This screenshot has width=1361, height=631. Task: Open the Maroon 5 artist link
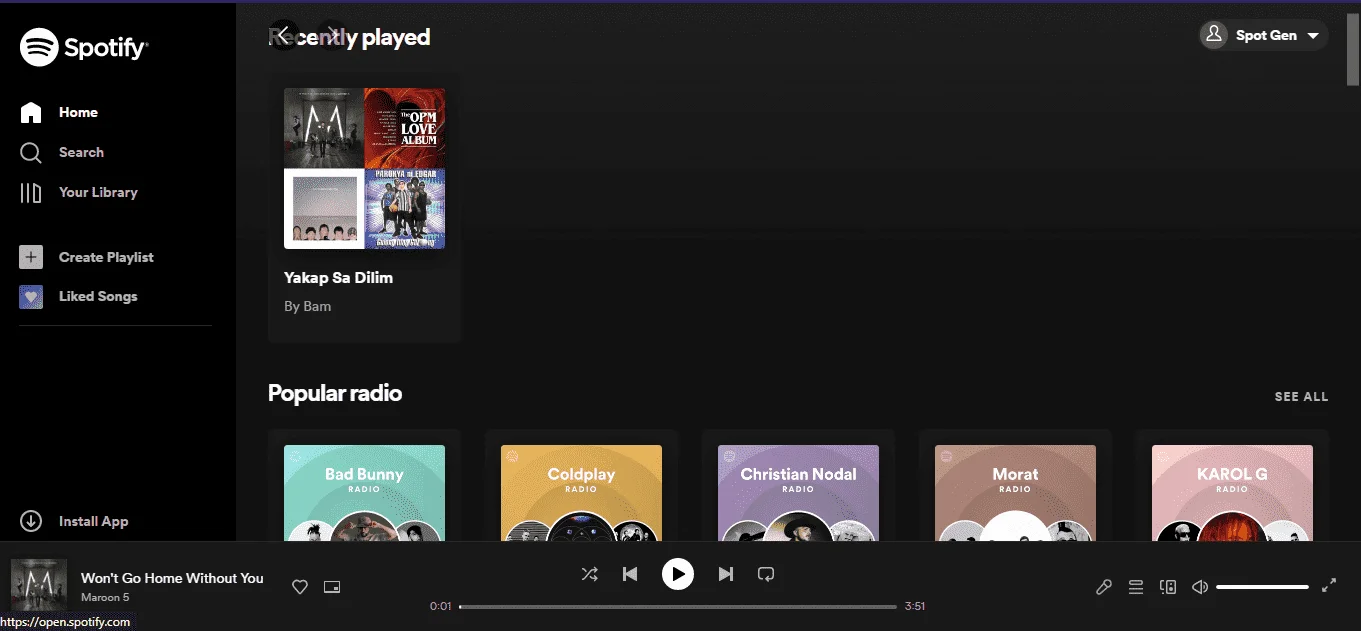click(x=105, y=598)
